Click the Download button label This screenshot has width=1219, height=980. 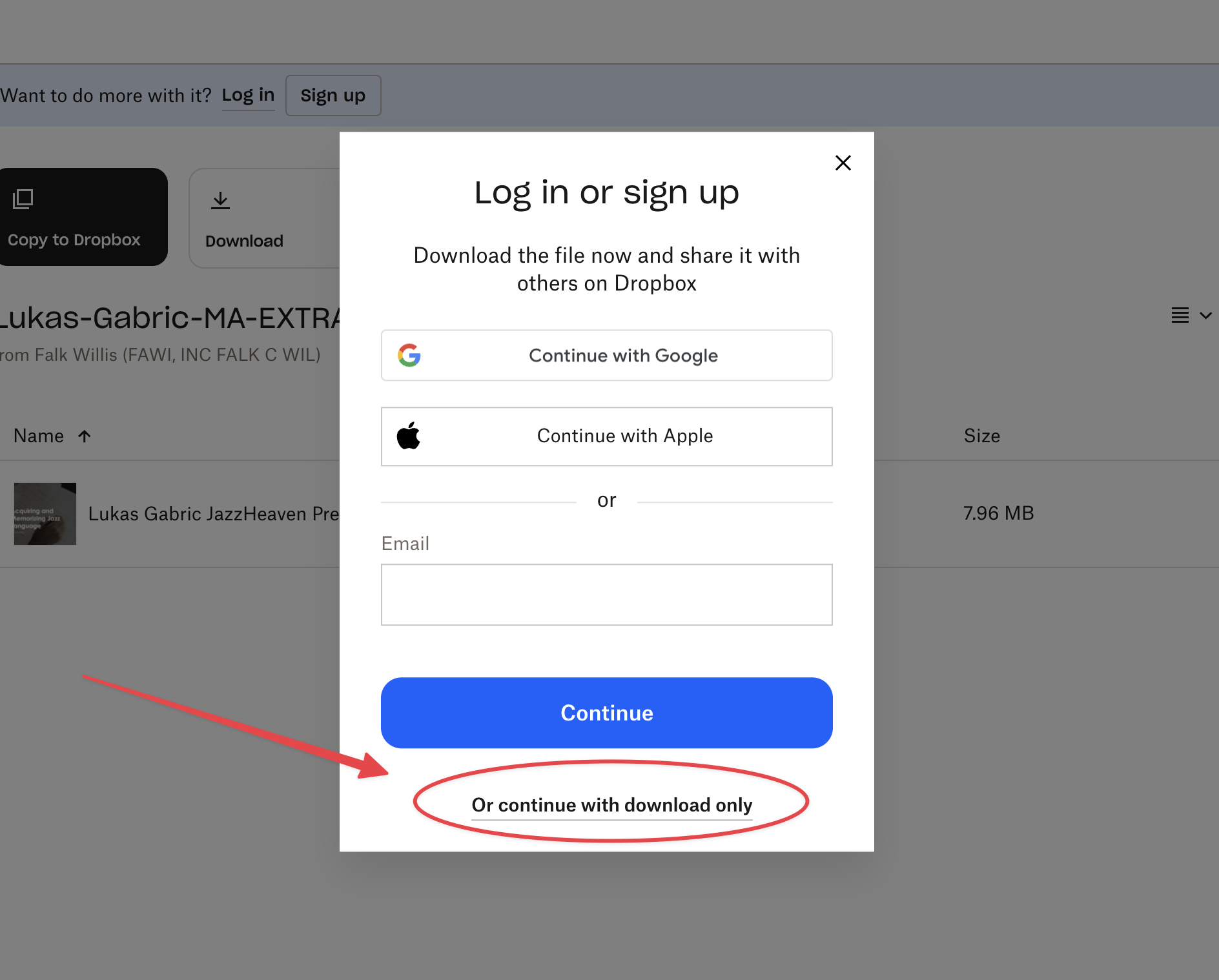click(244, 241)
